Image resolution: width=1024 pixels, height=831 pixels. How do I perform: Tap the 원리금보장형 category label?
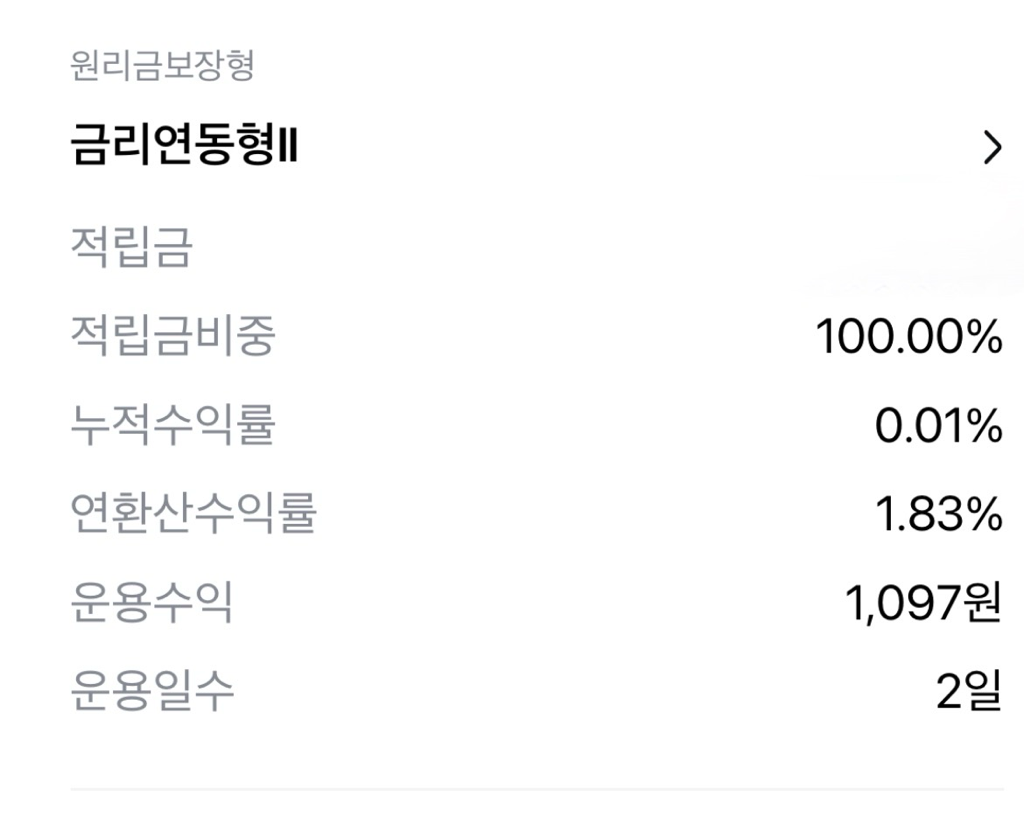tap(162, 67)
